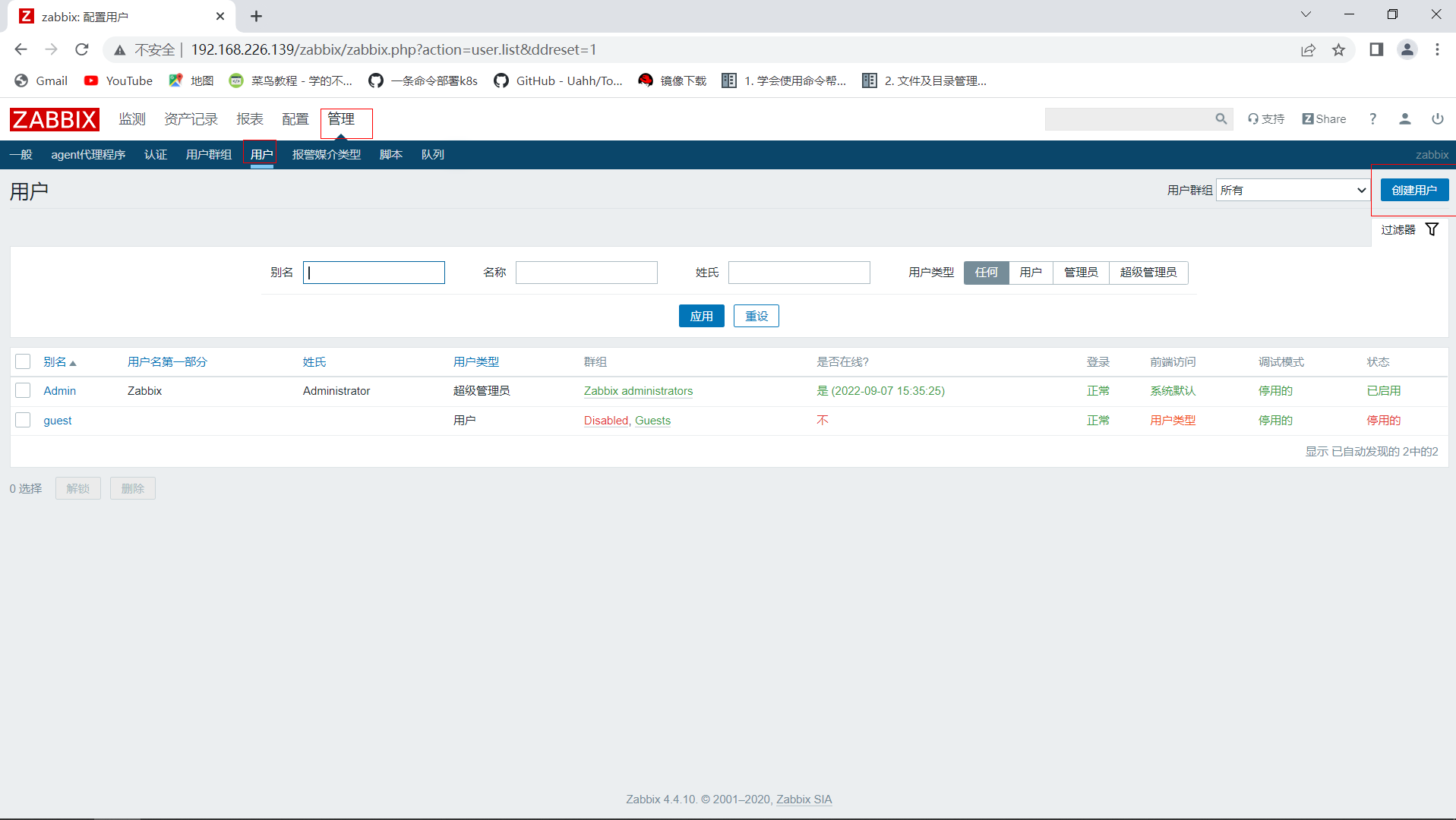Open the 管理 menu

coord(341,119)
